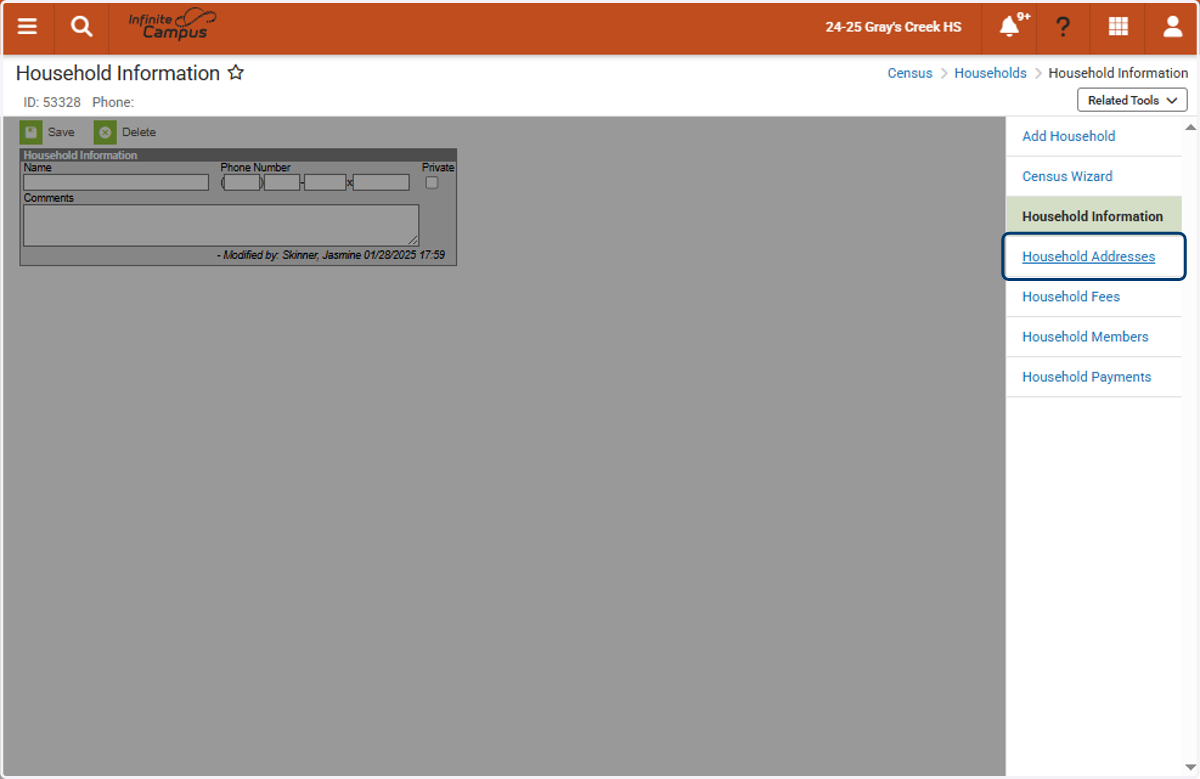The image size is (1200, 779).
Task: Click the green Save icon
Action: [31, 132]
